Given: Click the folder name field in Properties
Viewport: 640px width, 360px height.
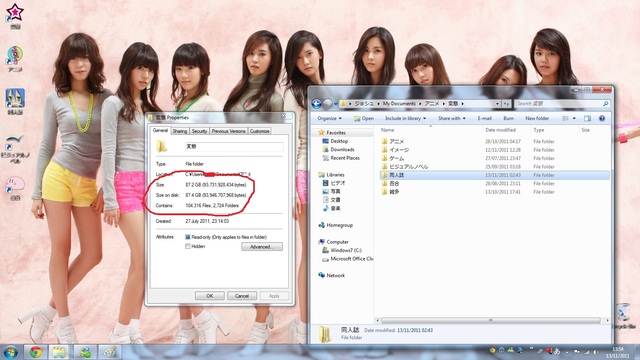Looking at the screenshot, I should coord(234,147).
